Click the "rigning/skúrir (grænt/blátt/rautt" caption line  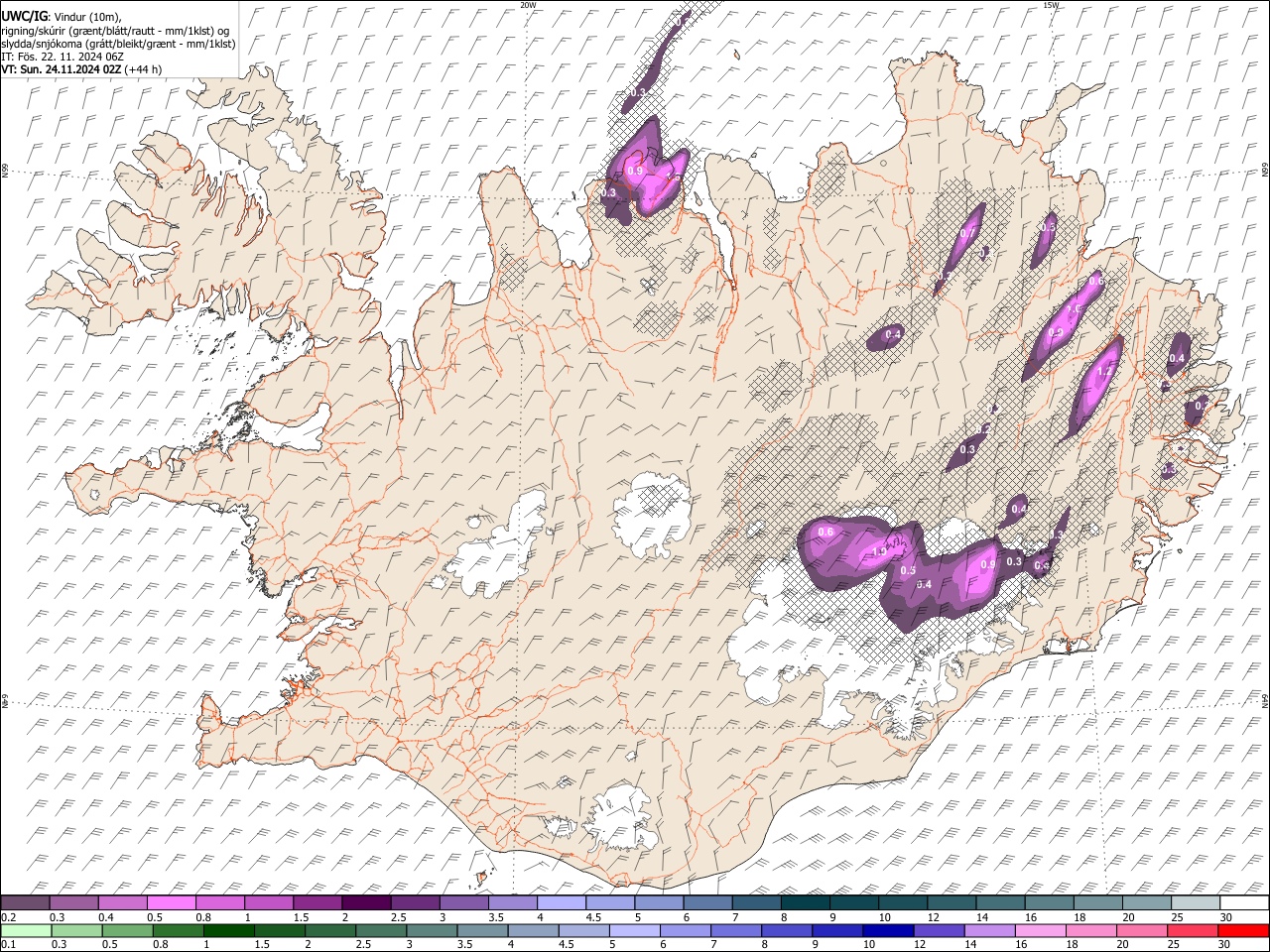115,31
